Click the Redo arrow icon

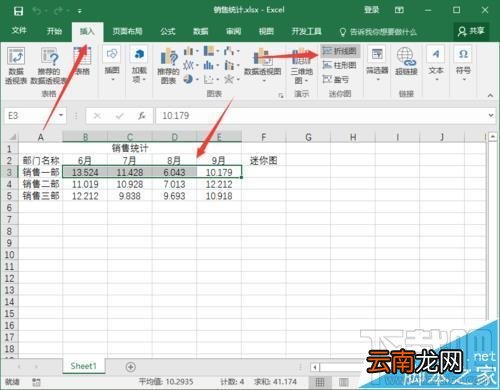(59, 11)
